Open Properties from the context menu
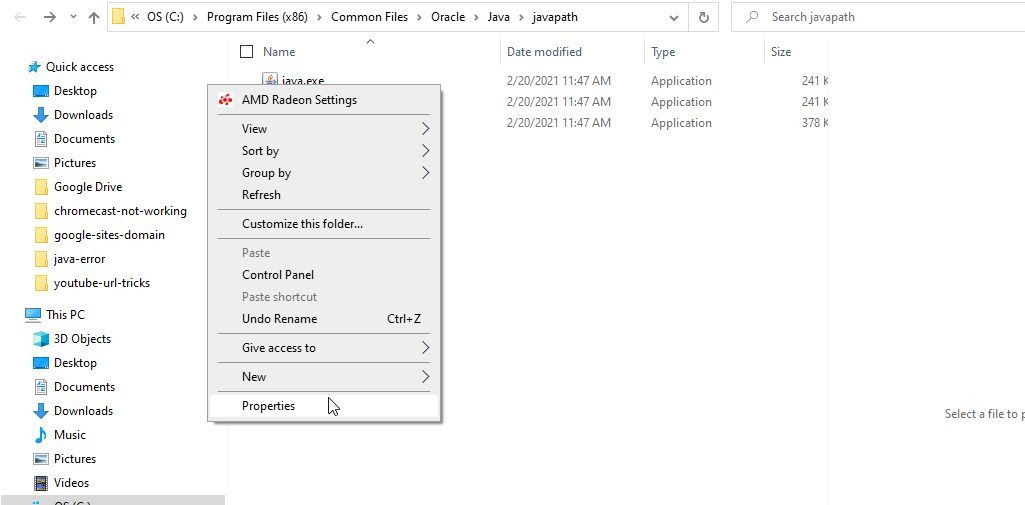Image resolution: width=1025 pixels, height=505 pixels. 324,406
